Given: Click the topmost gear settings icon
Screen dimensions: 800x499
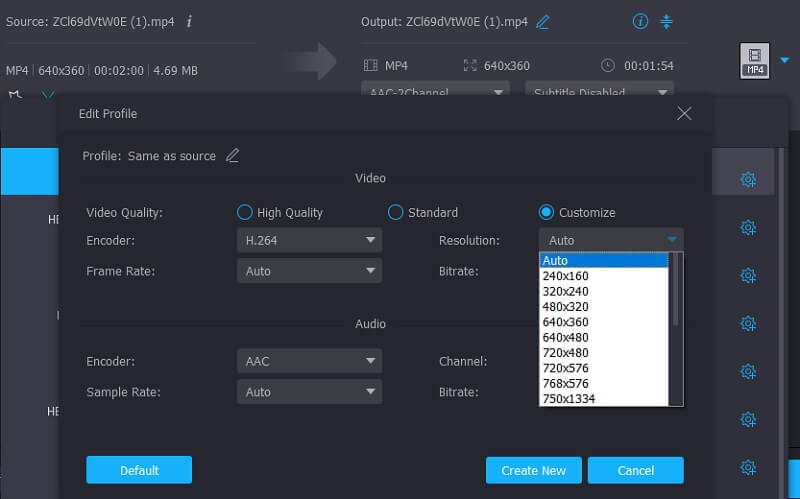Looking at the screenshot, I should pos(747,180).
